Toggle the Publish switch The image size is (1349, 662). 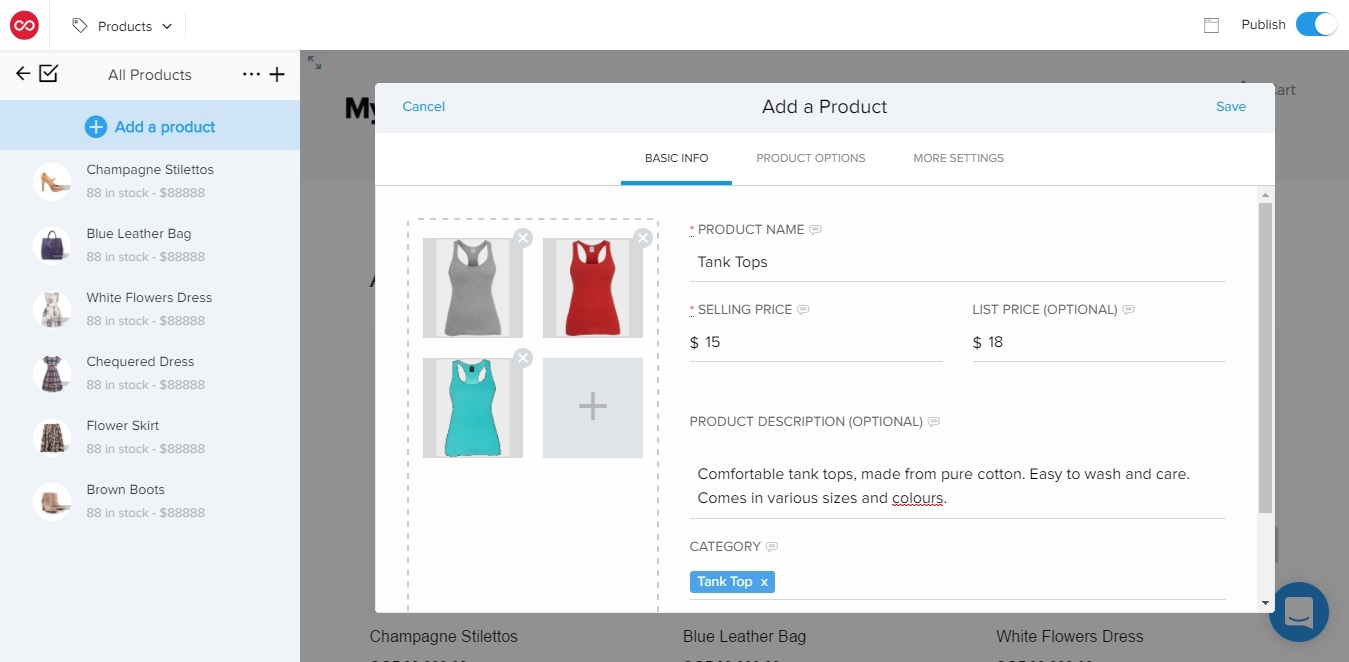tap(1316, 25)
